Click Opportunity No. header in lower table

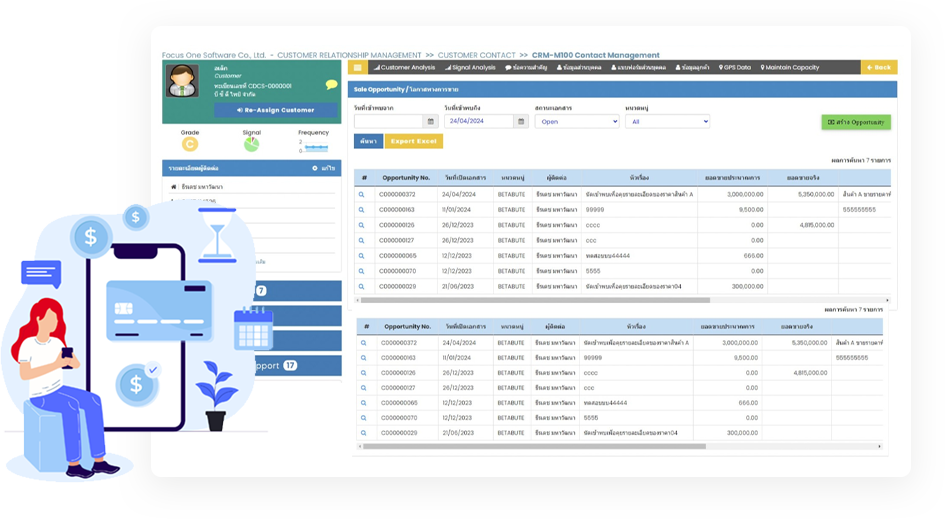click(x=407, y=327)
